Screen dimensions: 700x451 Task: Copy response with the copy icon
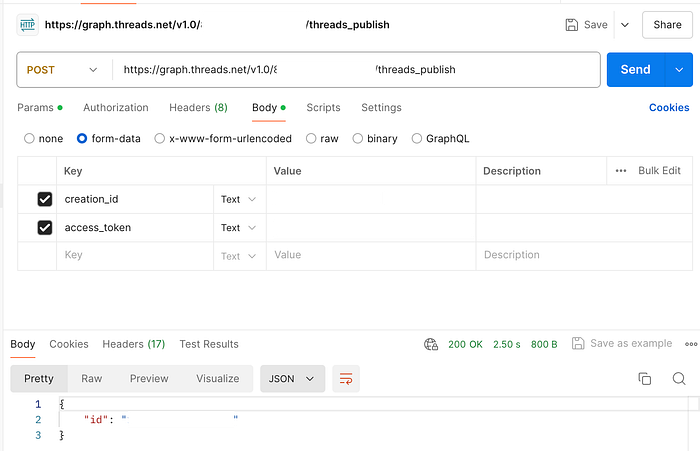click(x=645, y=379)
